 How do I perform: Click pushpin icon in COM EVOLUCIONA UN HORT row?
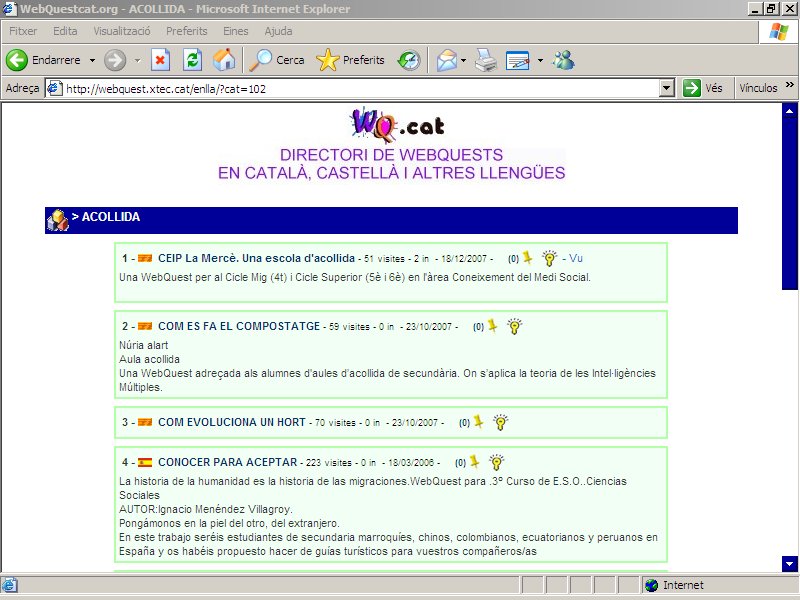(478, 421)
